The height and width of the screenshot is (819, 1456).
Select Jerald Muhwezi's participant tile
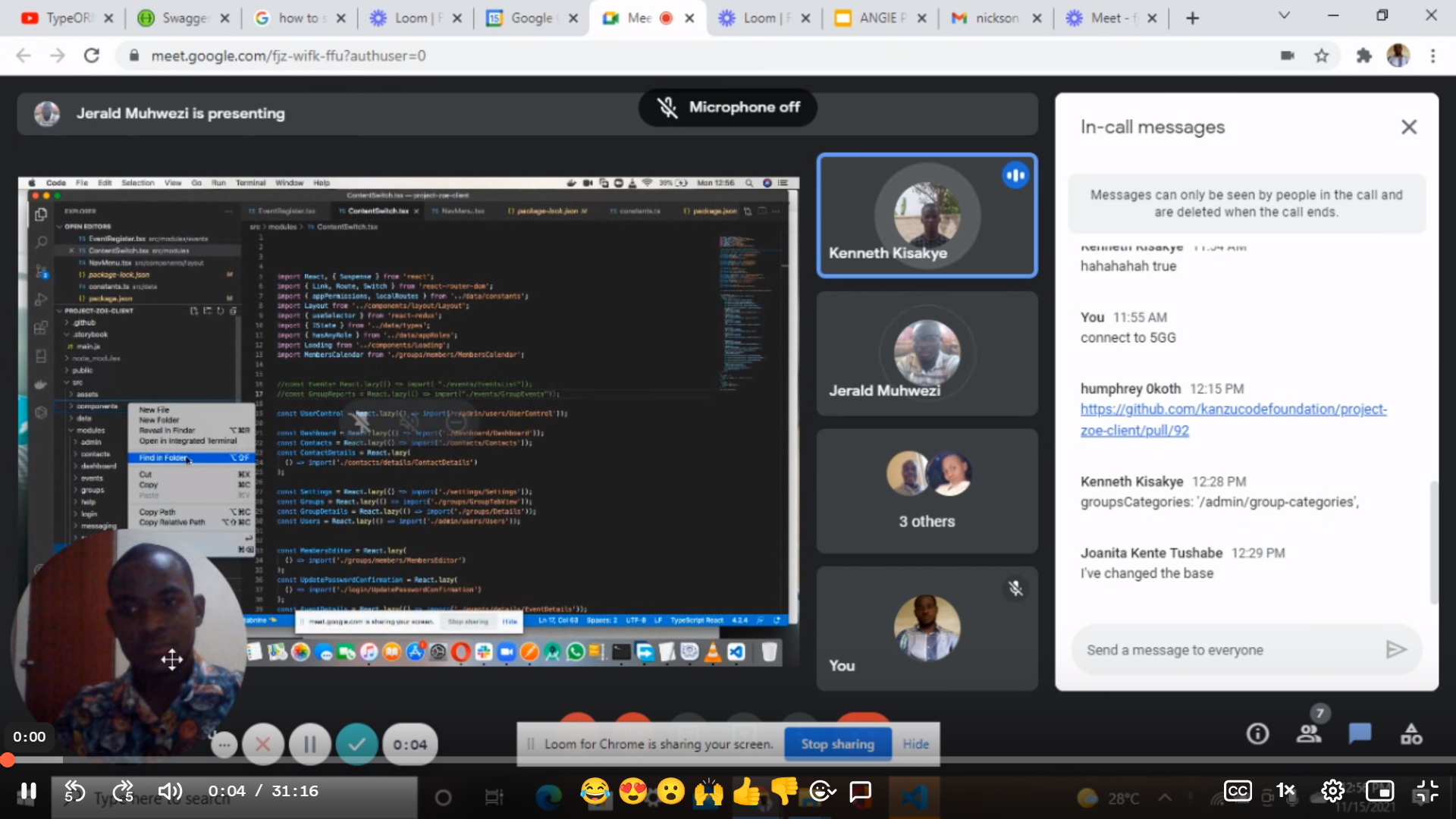tap(927, 353)
